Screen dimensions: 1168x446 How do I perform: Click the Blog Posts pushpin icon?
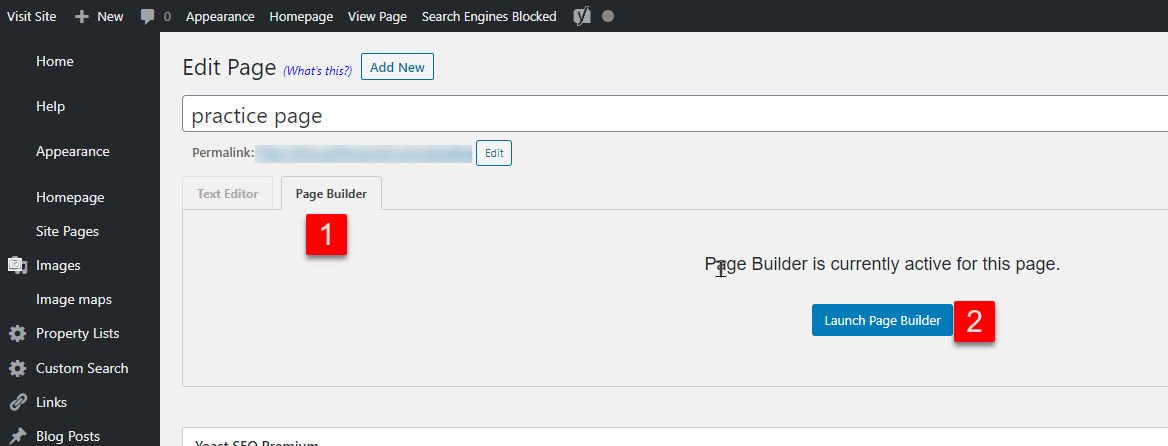click(x=17, y=436)
